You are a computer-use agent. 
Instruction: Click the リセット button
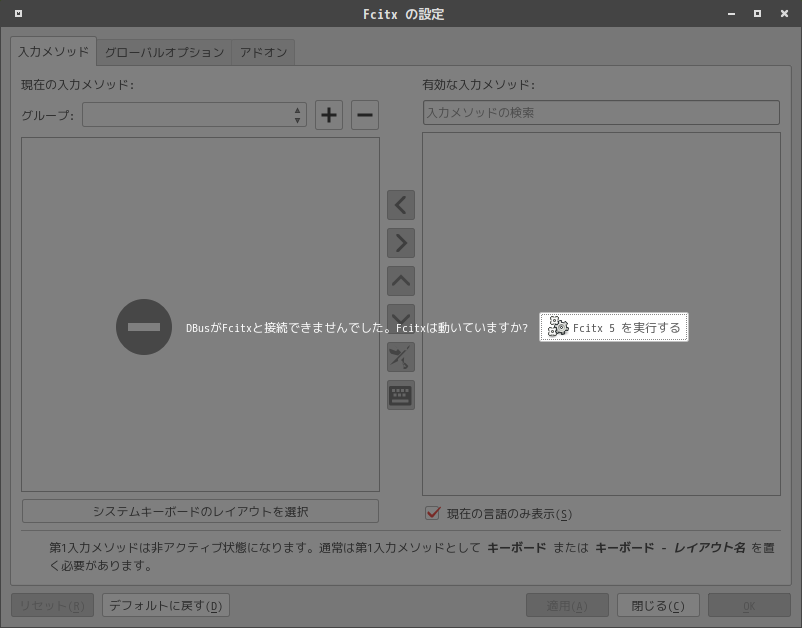(x=52, y=605)
